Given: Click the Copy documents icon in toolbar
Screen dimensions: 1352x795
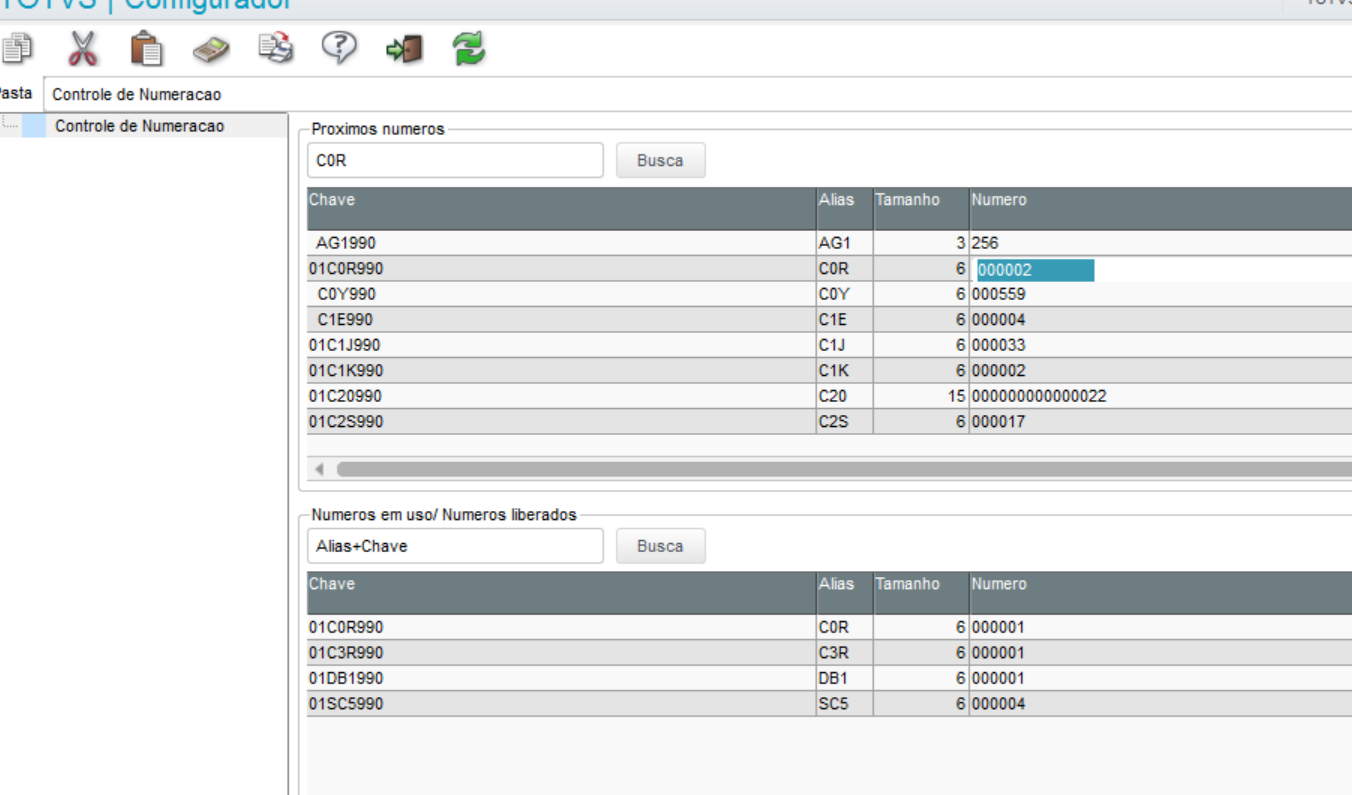Looking at the screenshot, I should [16, 48].
